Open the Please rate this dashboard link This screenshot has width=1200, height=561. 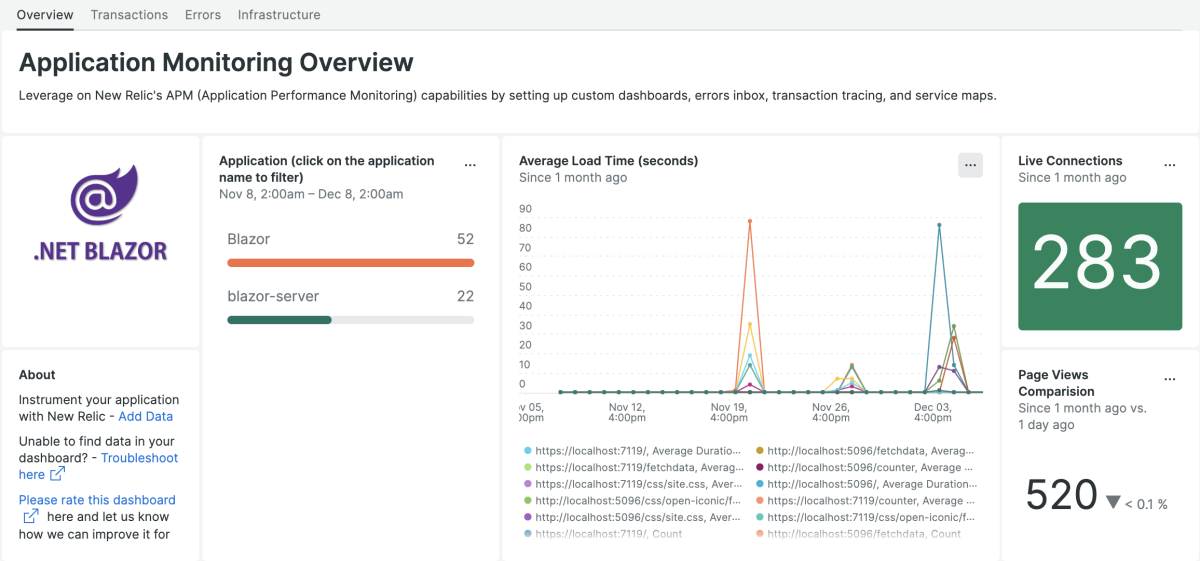[97, 500]
